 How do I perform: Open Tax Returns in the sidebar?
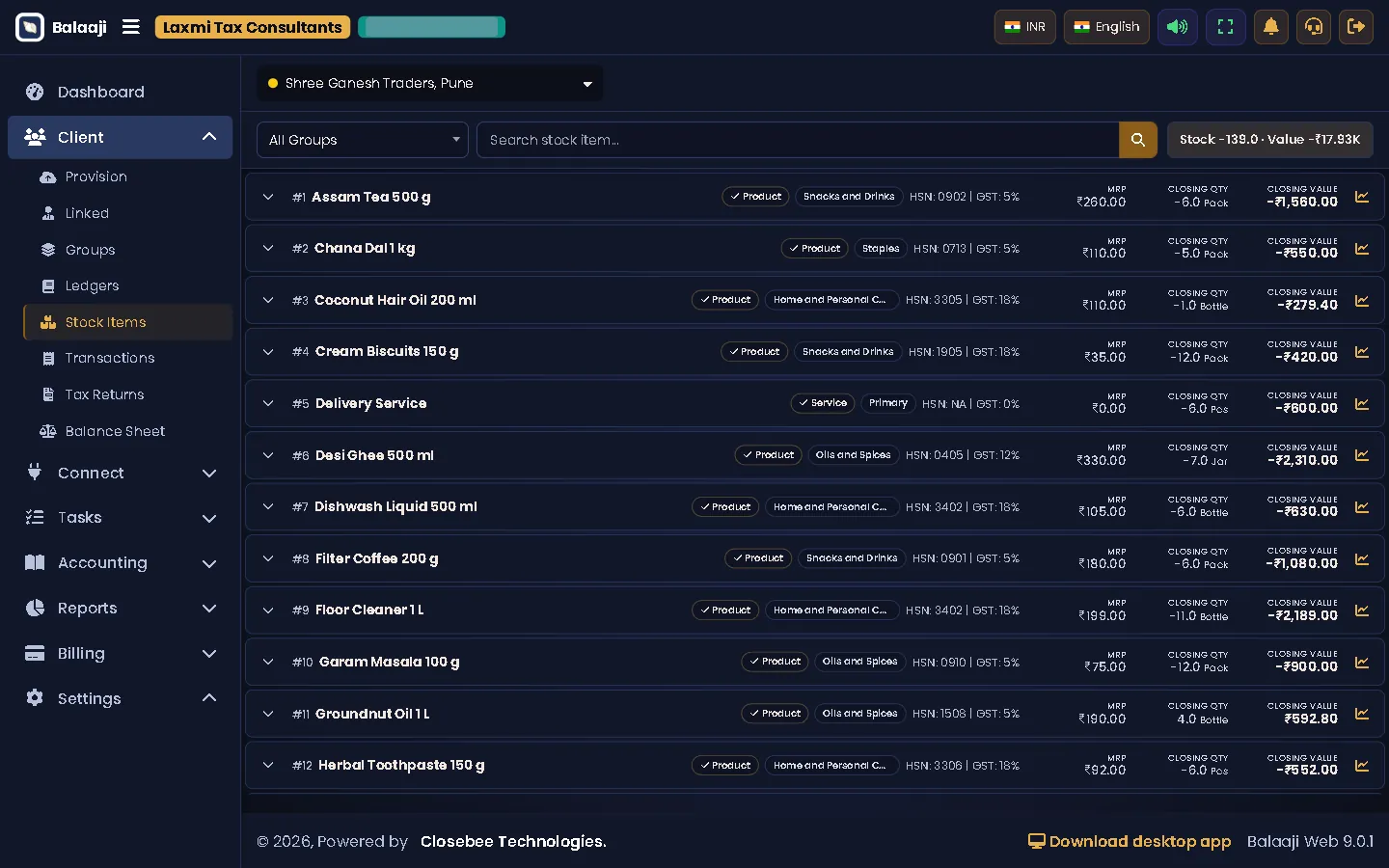point(127,395)
